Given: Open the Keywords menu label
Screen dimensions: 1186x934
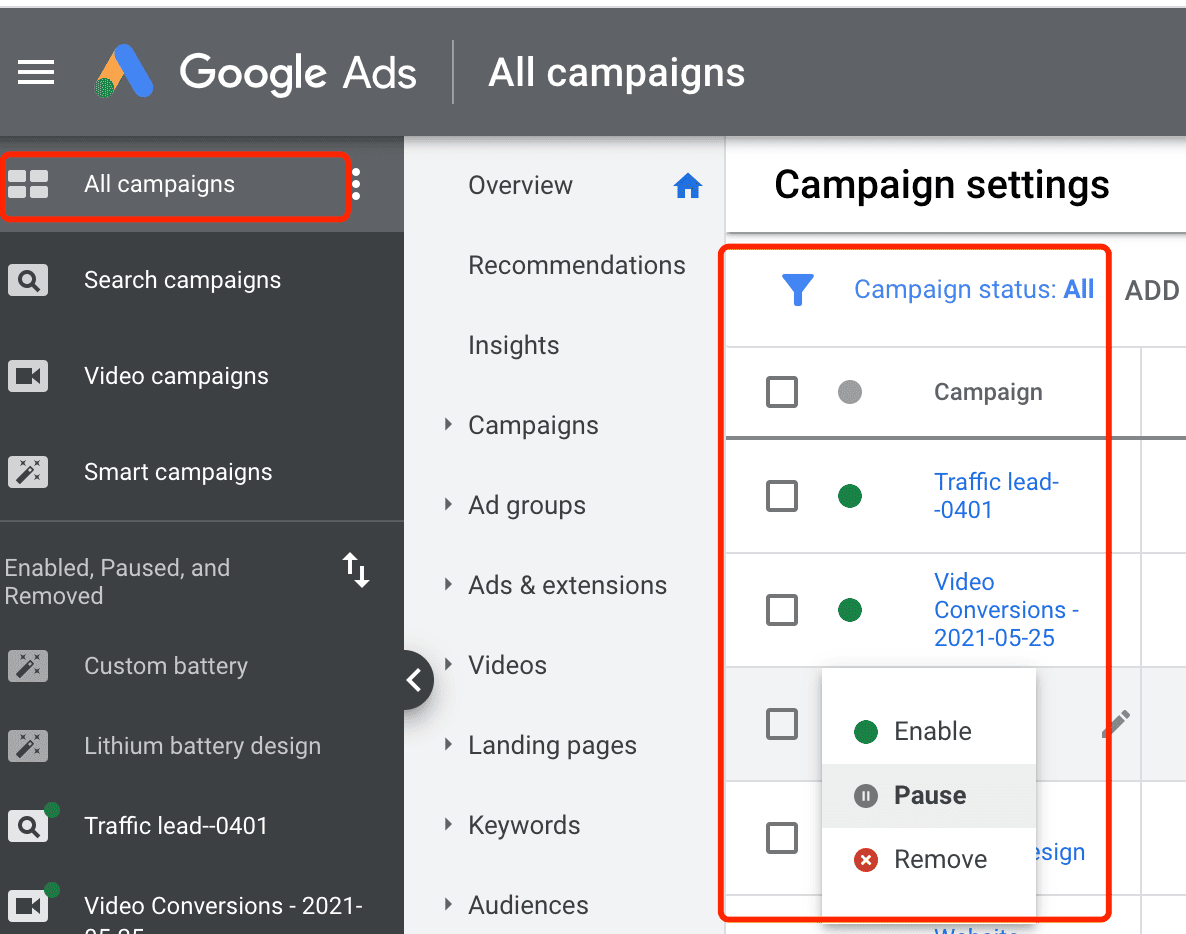Looking at the screenshot, I should coord(524,825).
